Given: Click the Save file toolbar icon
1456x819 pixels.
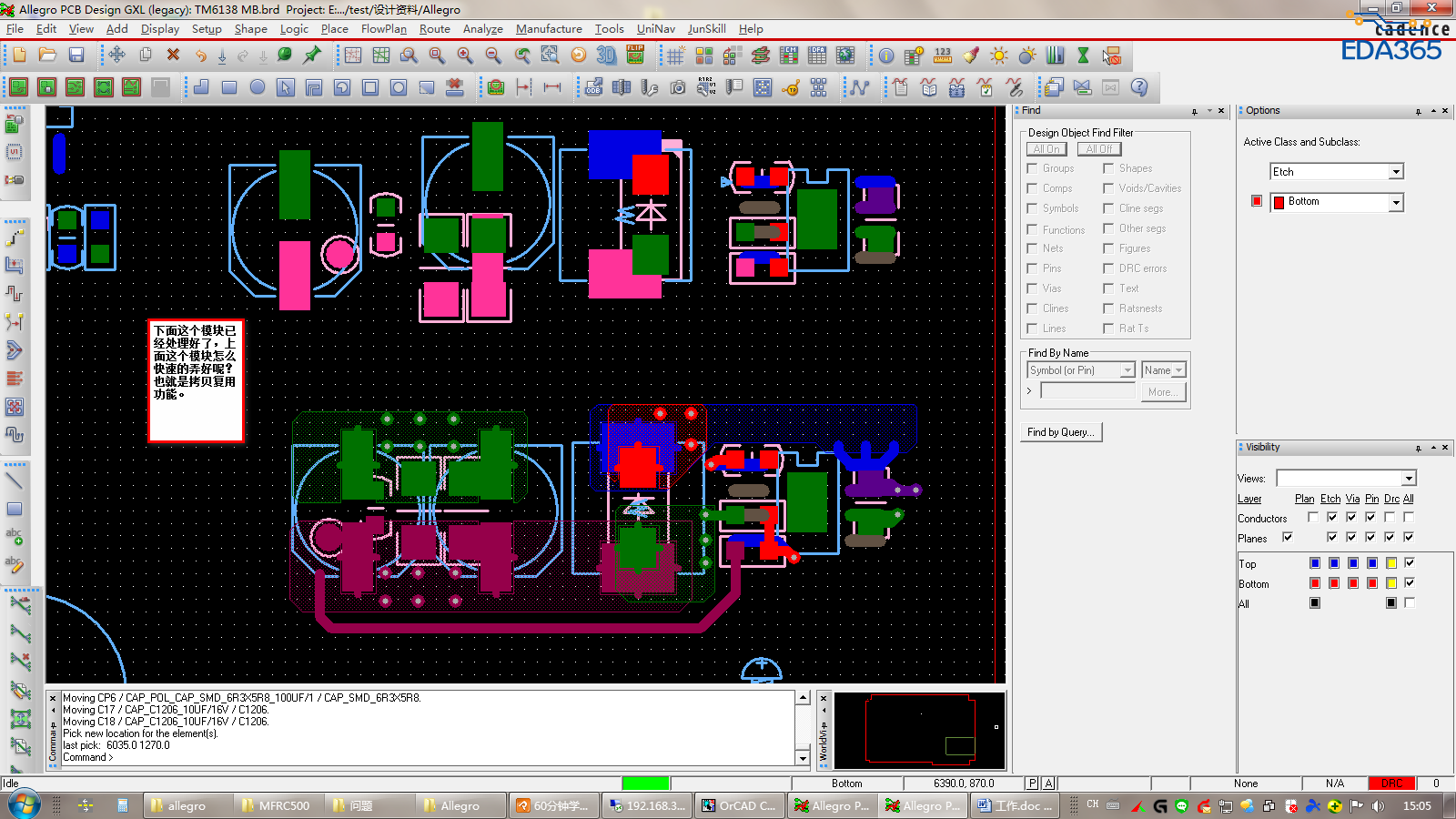Looking at the screenshot, I should (76, 56).
